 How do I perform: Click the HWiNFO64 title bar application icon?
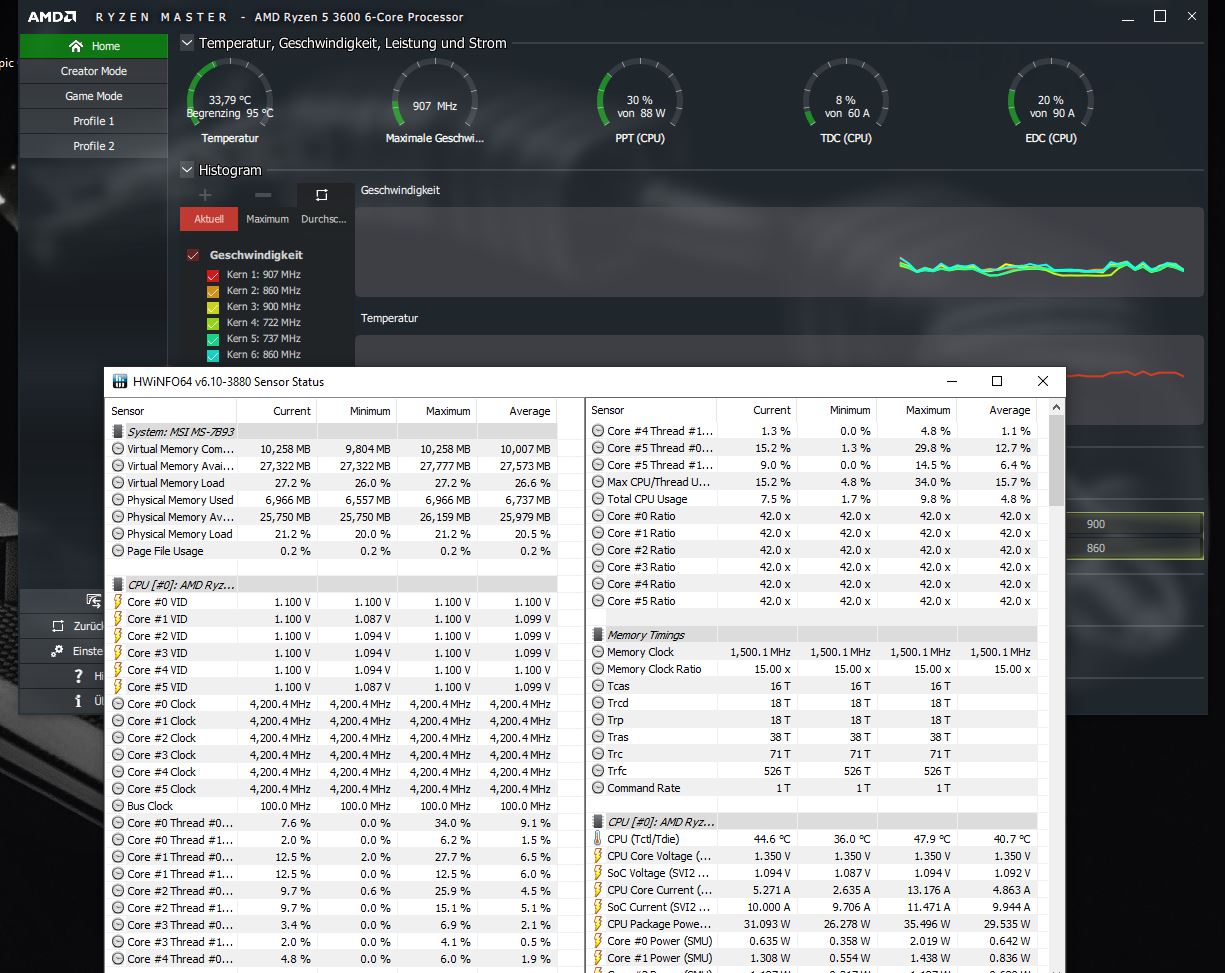pyautogui.click(x=120, y=381)
